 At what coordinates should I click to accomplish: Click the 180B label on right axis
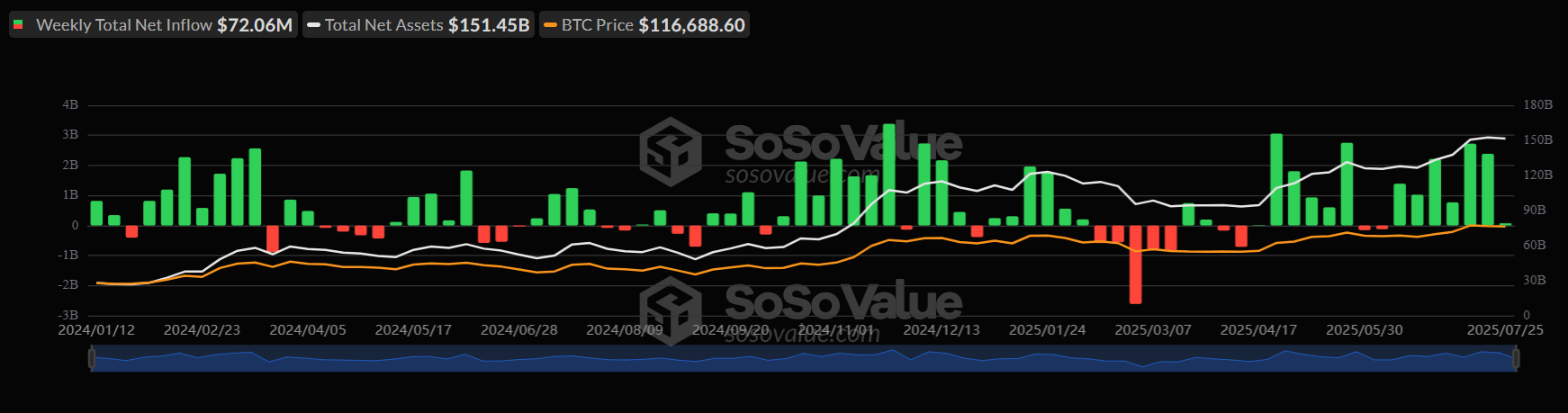point(1537,105)
